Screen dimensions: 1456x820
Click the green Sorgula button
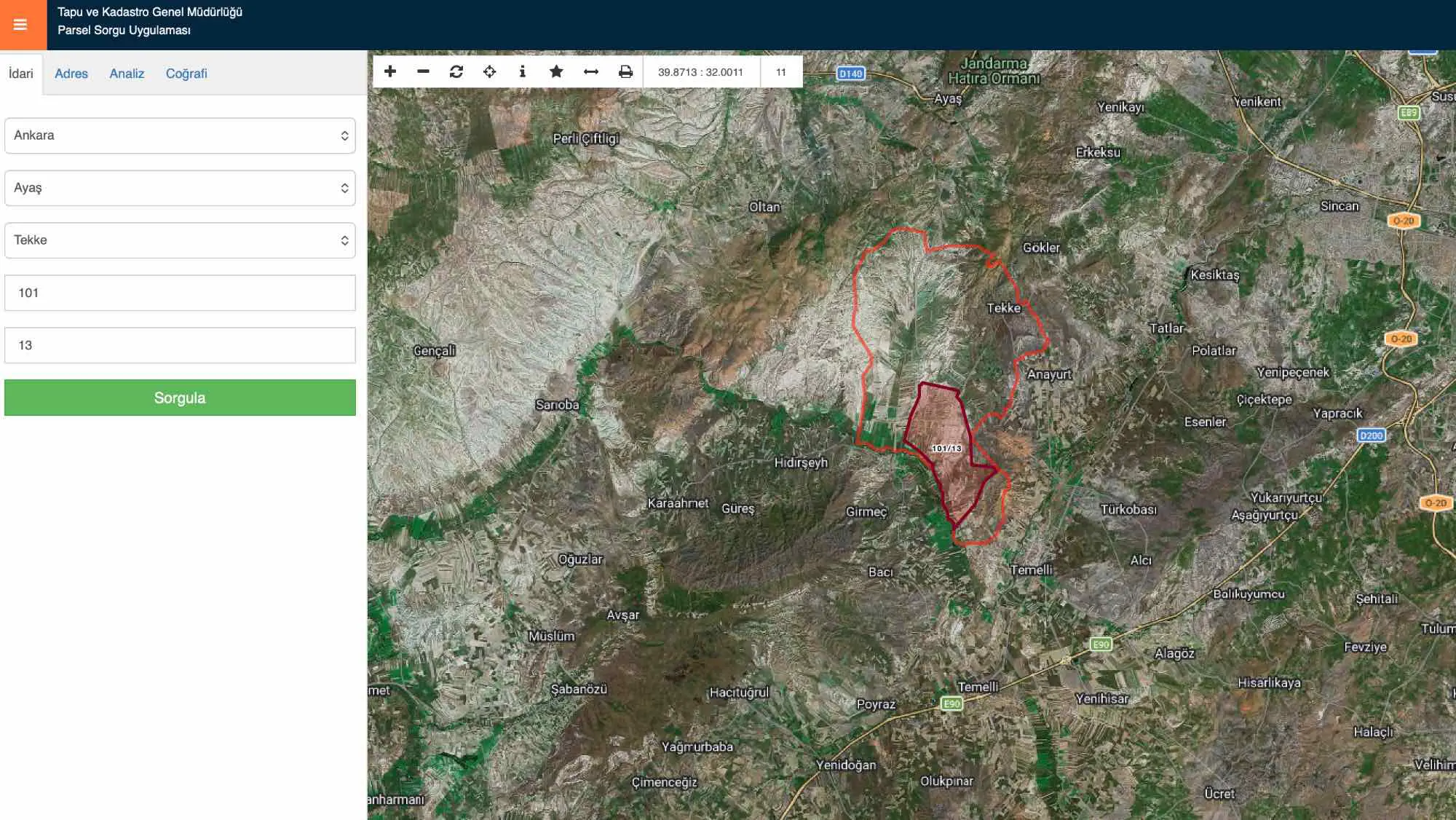click(180, 398)
